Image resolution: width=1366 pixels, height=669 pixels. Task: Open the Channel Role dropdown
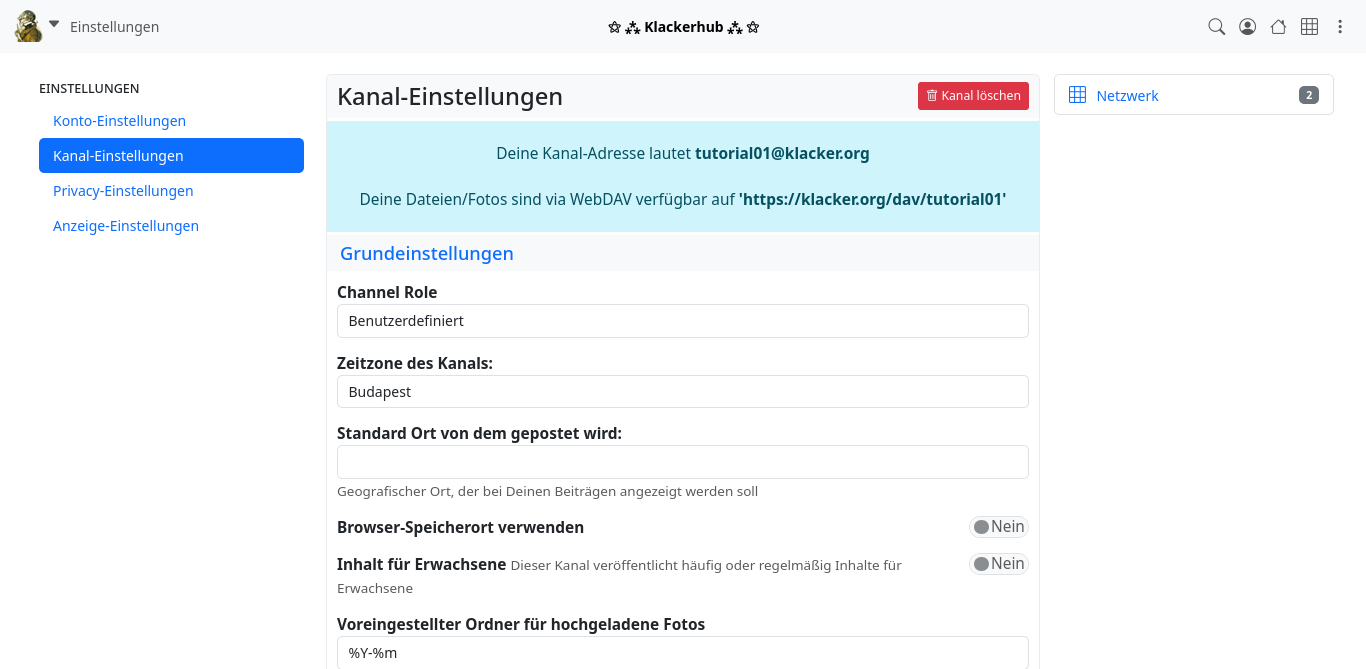(x=682, y=321)
